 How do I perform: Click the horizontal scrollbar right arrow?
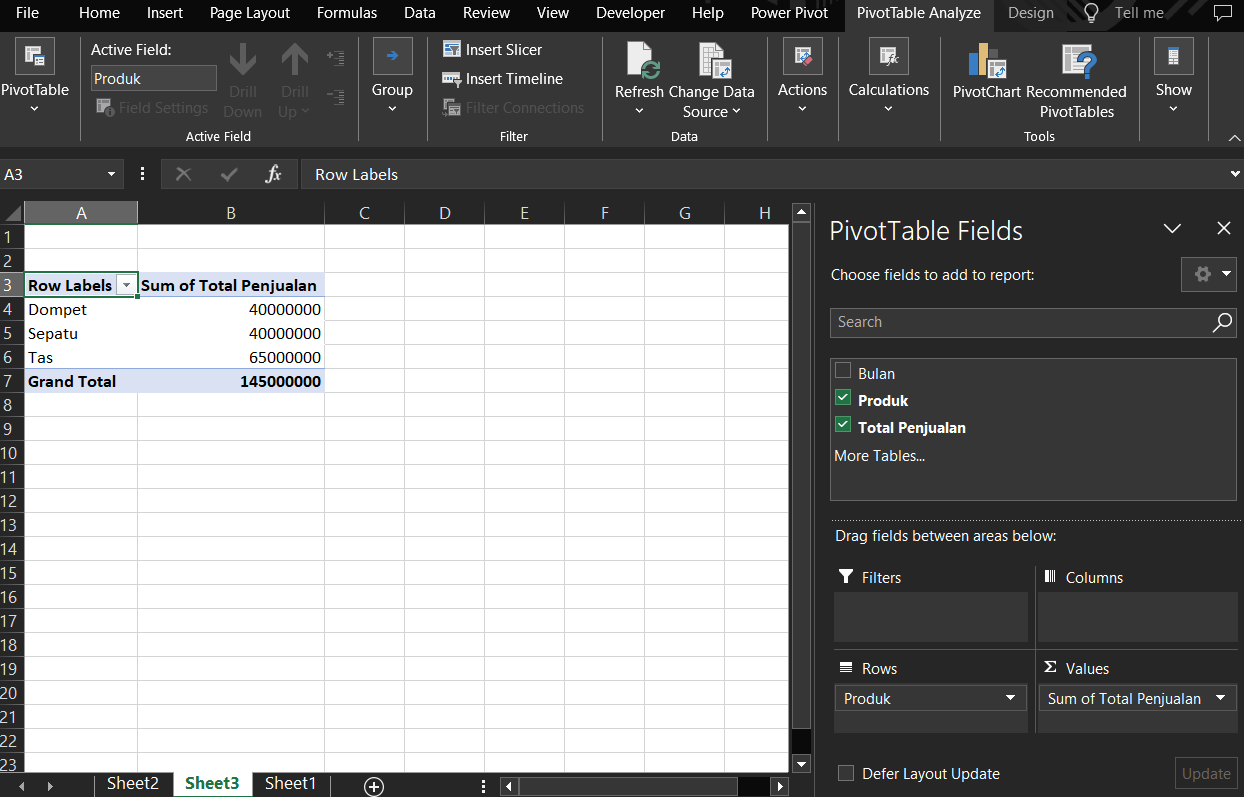(x=779, y=786)
